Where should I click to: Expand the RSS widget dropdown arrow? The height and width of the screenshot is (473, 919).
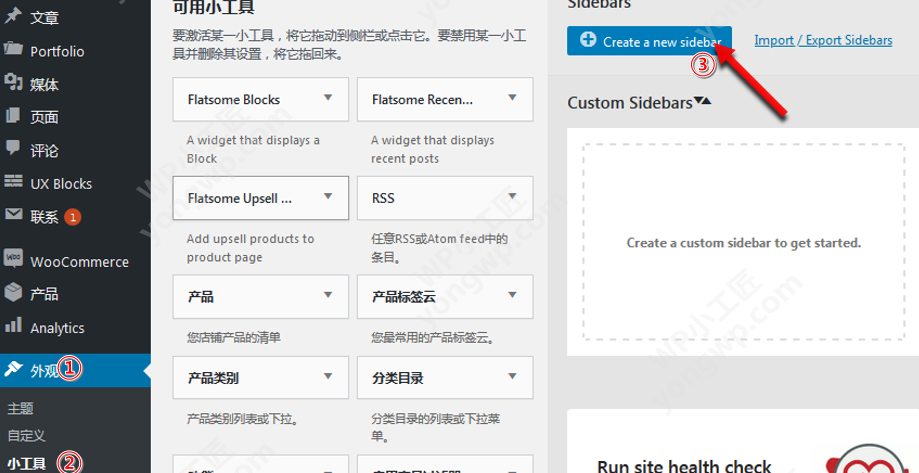(512, 196)
